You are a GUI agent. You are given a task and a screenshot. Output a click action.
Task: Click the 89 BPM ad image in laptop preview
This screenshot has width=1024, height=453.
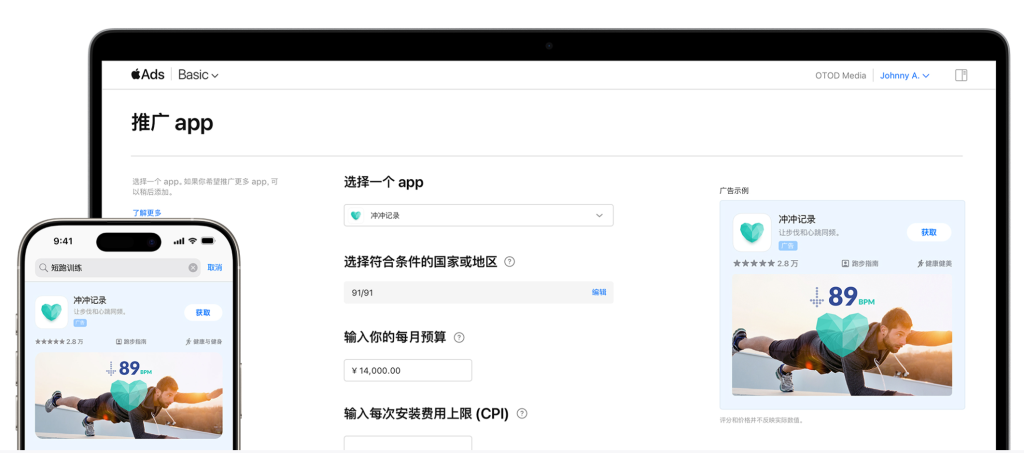coord(842,336)
